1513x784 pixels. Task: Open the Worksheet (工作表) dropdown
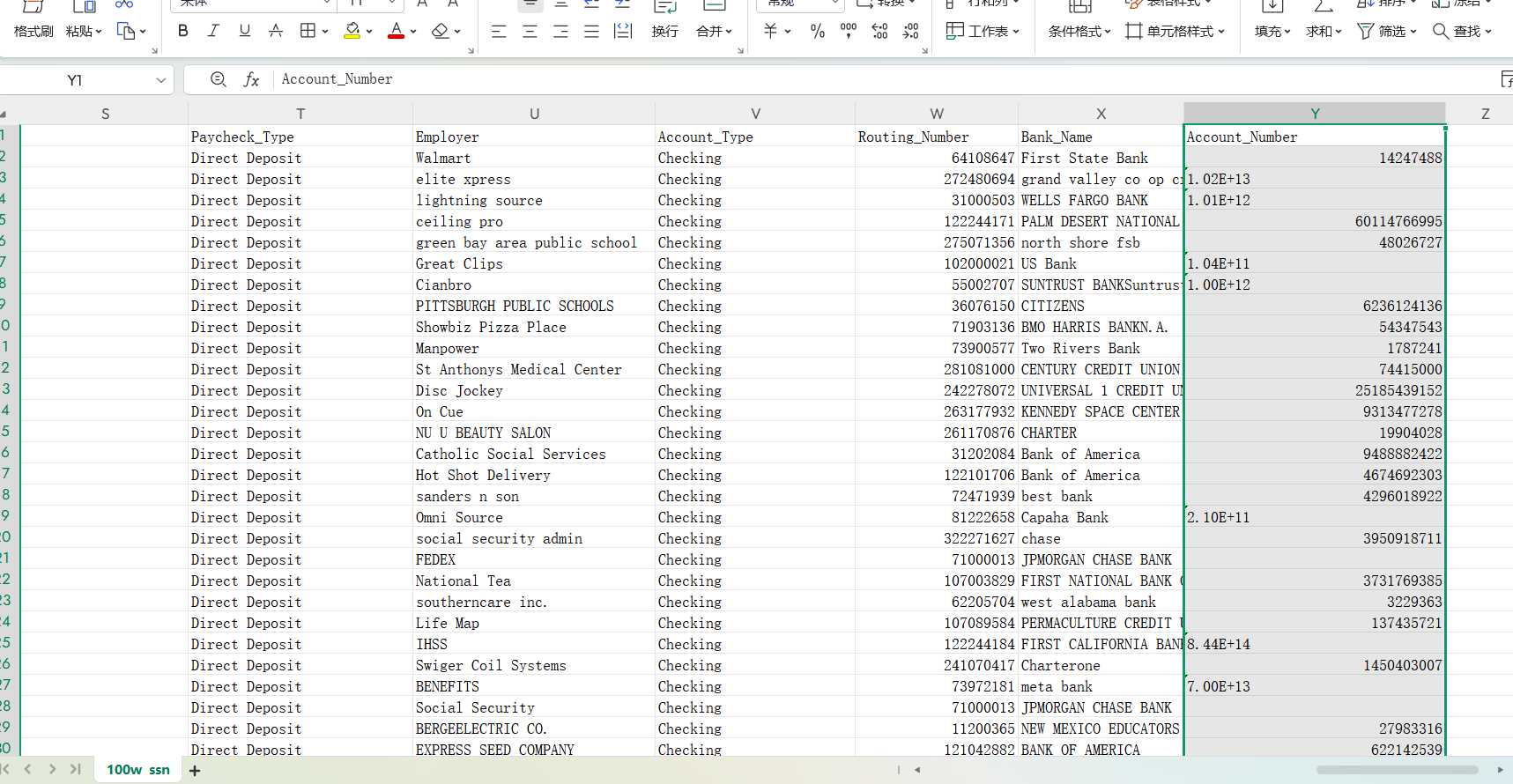[983, 31]
